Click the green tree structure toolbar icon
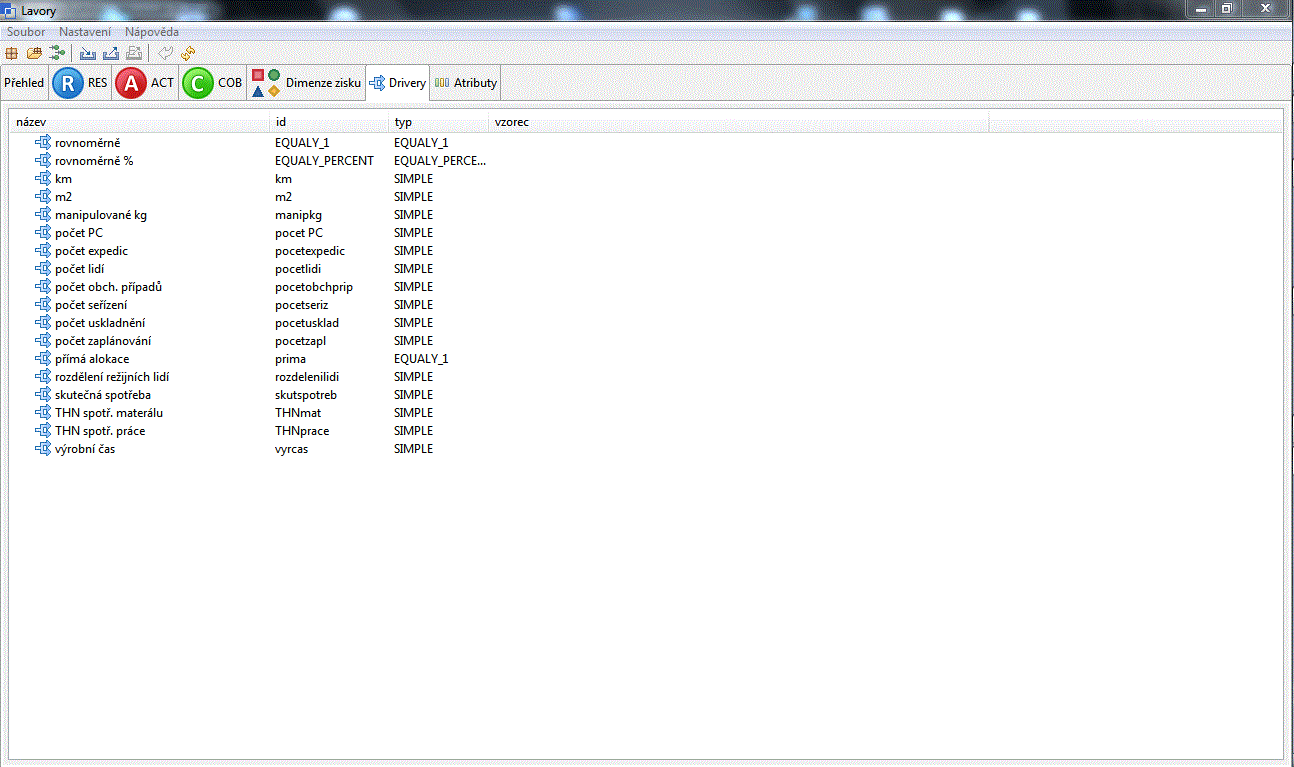This screenshot has width=1294, height=767. point(56,52)
